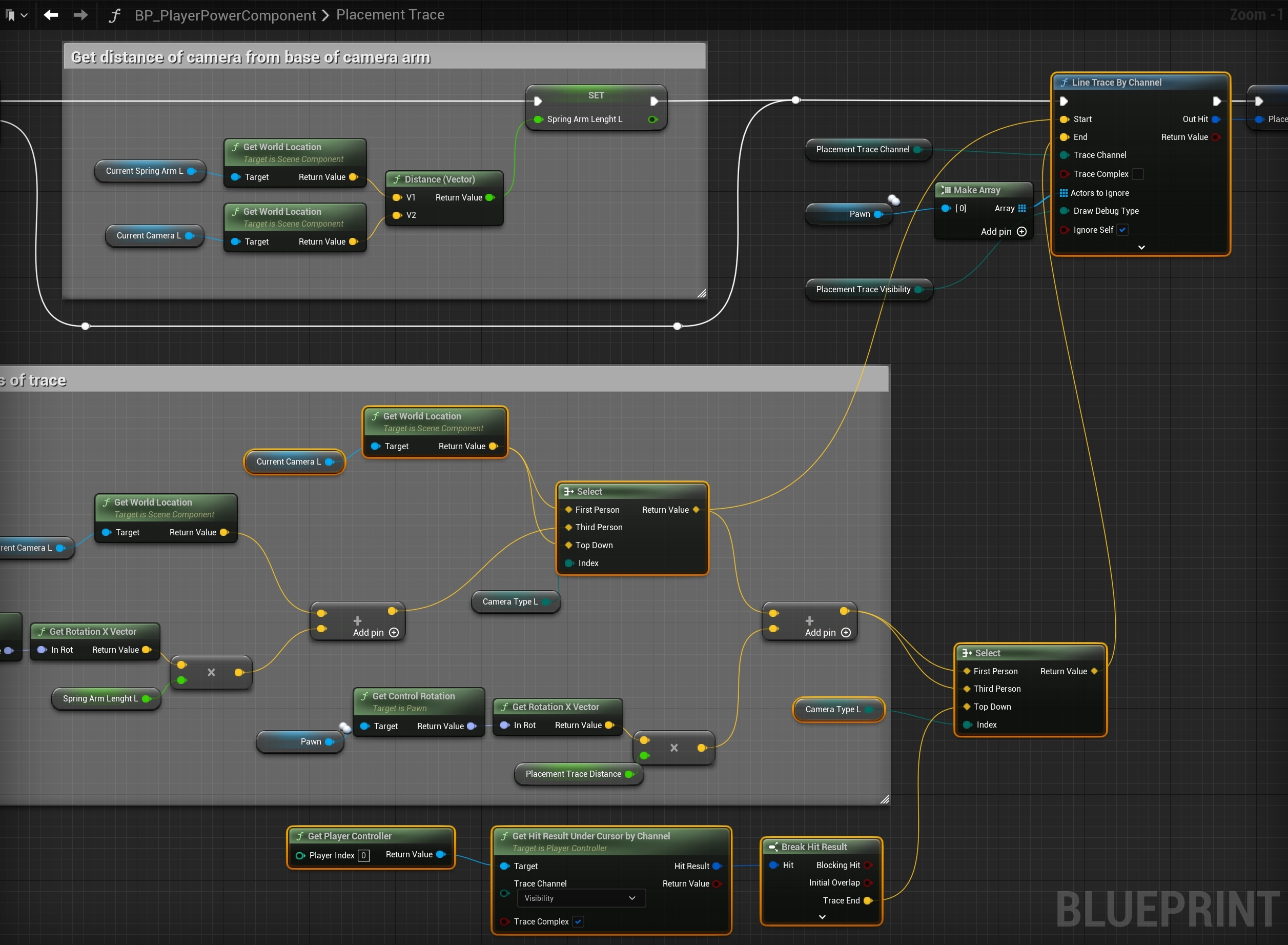Click the Make Array node icon
Image resolution: width=1288 pixels, height=945 pixels.
946,190
